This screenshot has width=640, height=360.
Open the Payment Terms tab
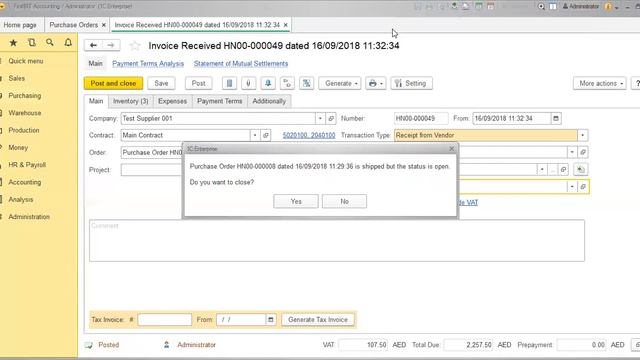[220, 101]
